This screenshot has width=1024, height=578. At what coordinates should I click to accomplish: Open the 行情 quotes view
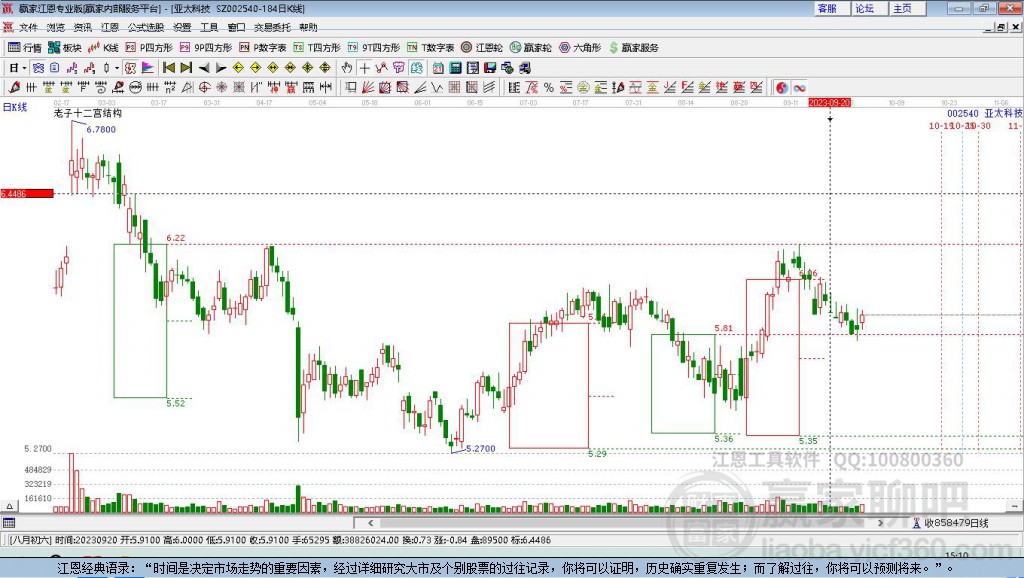(x=25, y=48)
